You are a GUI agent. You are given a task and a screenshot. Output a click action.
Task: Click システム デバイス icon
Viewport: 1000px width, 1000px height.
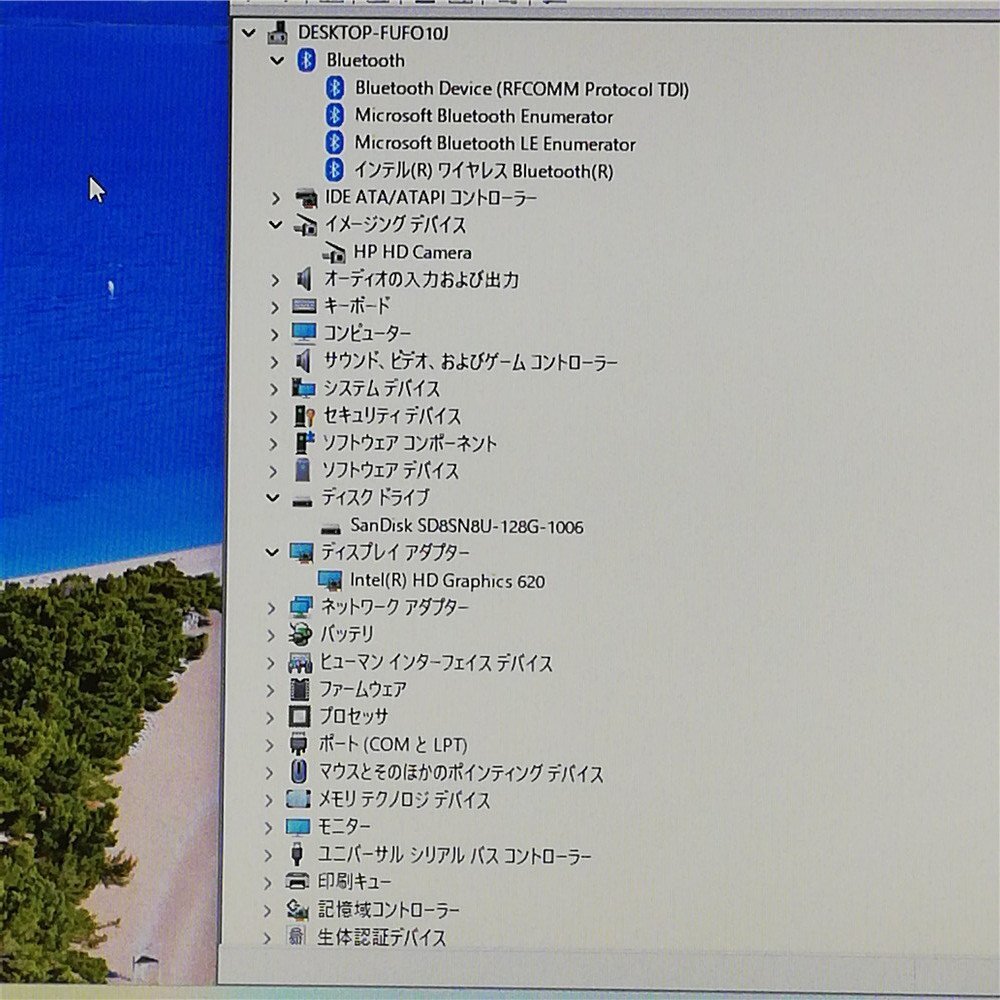pos(304,388)
